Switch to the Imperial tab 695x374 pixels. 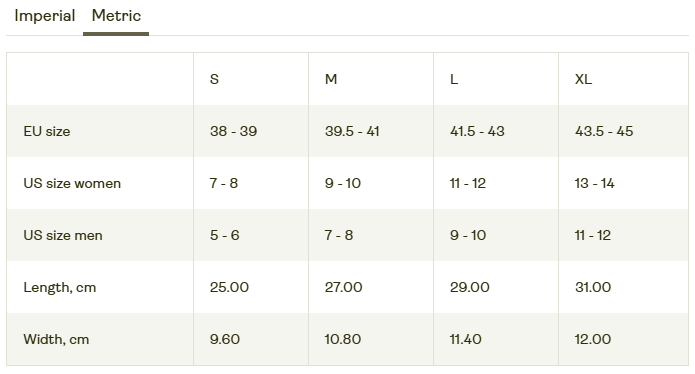pos(45,16)
